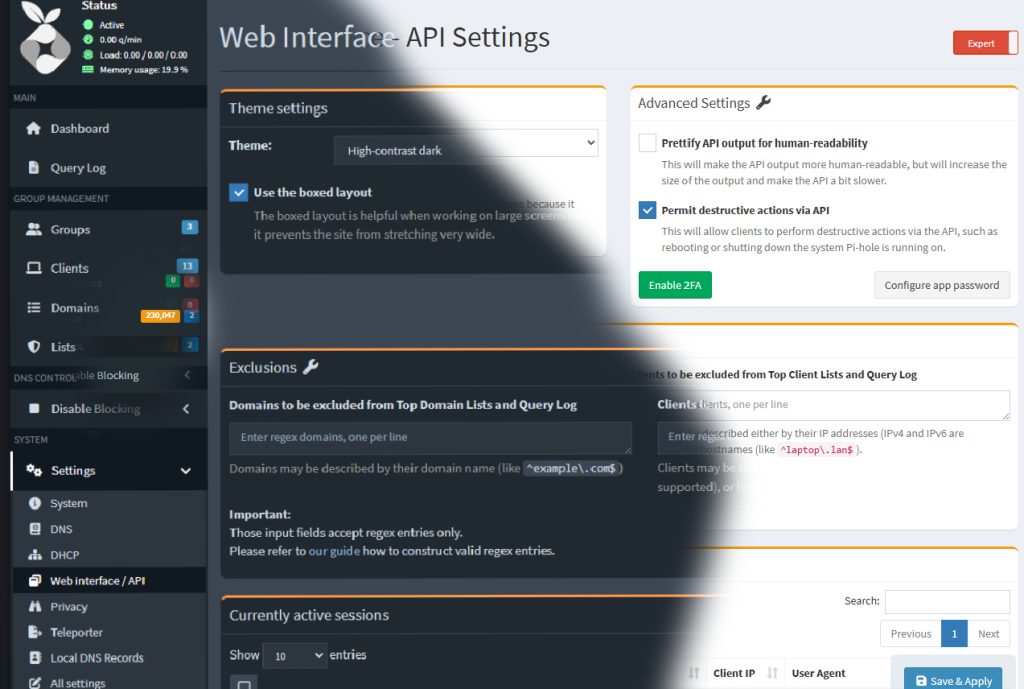The image size is (1024, 689).
Task: Go to Local DNS Records page
Action: point(96,659)
